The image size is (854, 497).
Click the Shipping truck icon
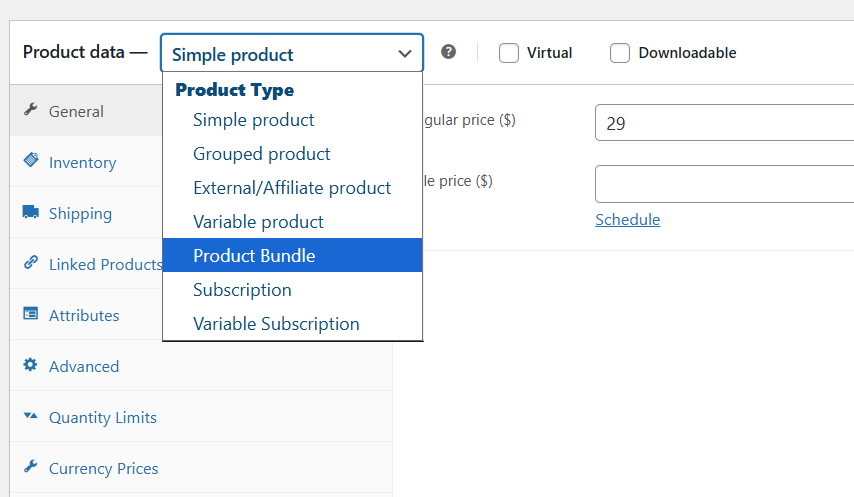pyautogui.click(x=30, y=211)
